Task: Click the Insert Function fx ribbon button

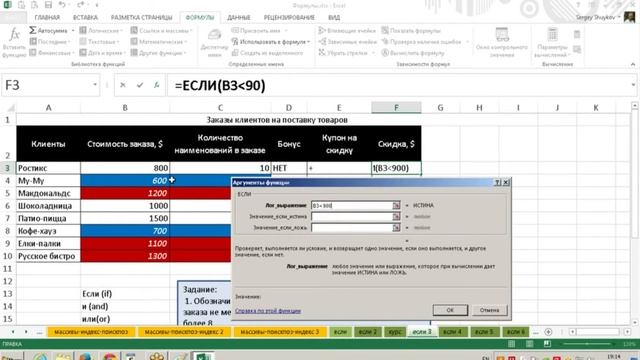Action: point(14,42)
